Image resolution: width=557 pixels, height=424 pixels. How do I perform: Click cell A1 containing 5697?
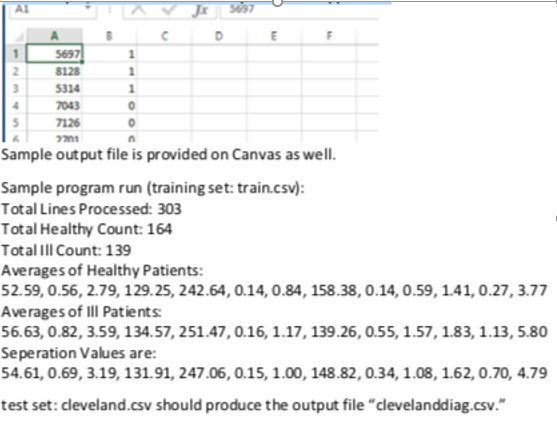click(54, 54)
